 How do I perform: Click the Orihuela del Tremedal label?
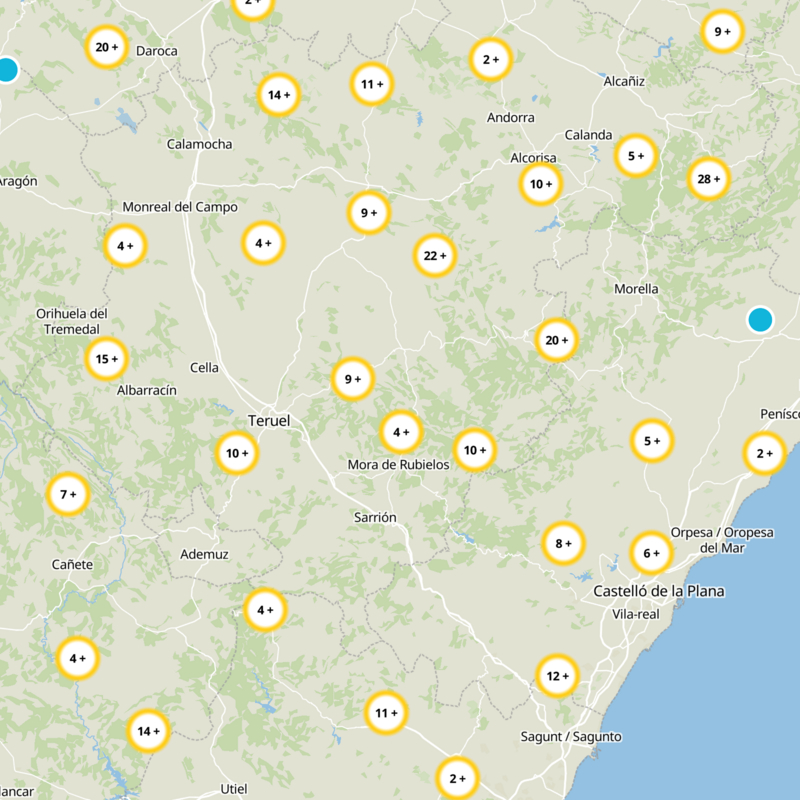[72, 321]
